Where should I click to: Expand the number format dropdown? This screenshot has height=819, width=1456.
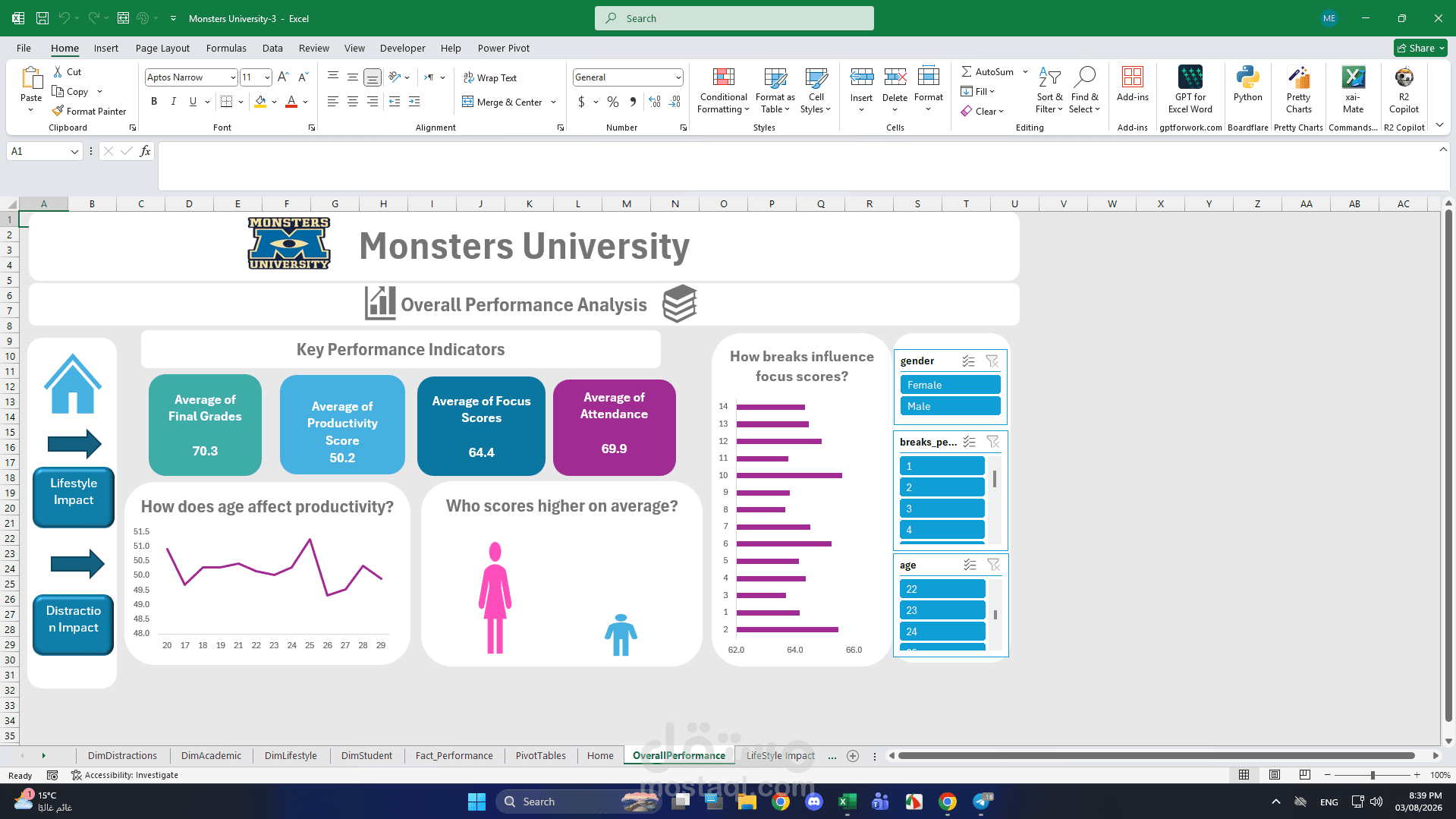tap(678, 77)
